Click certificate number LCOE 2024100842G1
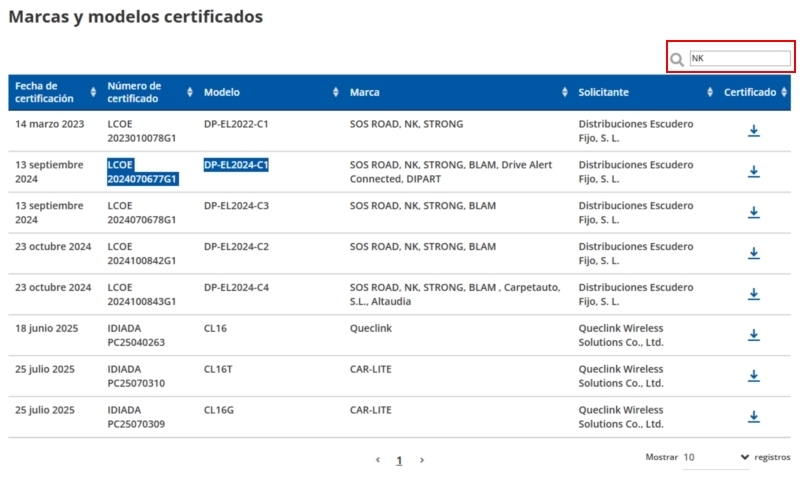This screenshot has height=479, width=800. pos(142,254)
